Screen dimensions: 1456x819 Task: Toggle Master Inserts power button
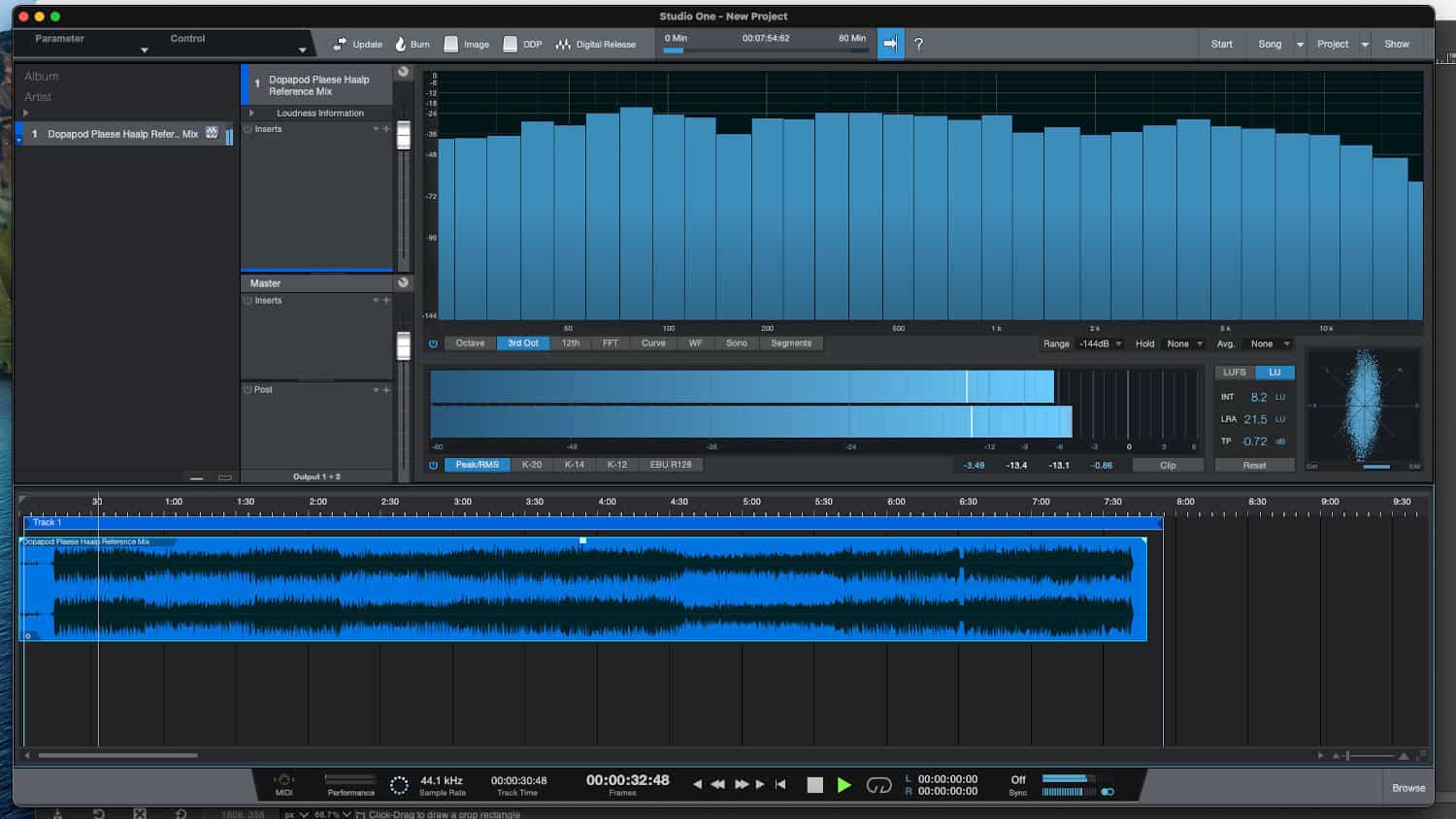pos(248,301)
